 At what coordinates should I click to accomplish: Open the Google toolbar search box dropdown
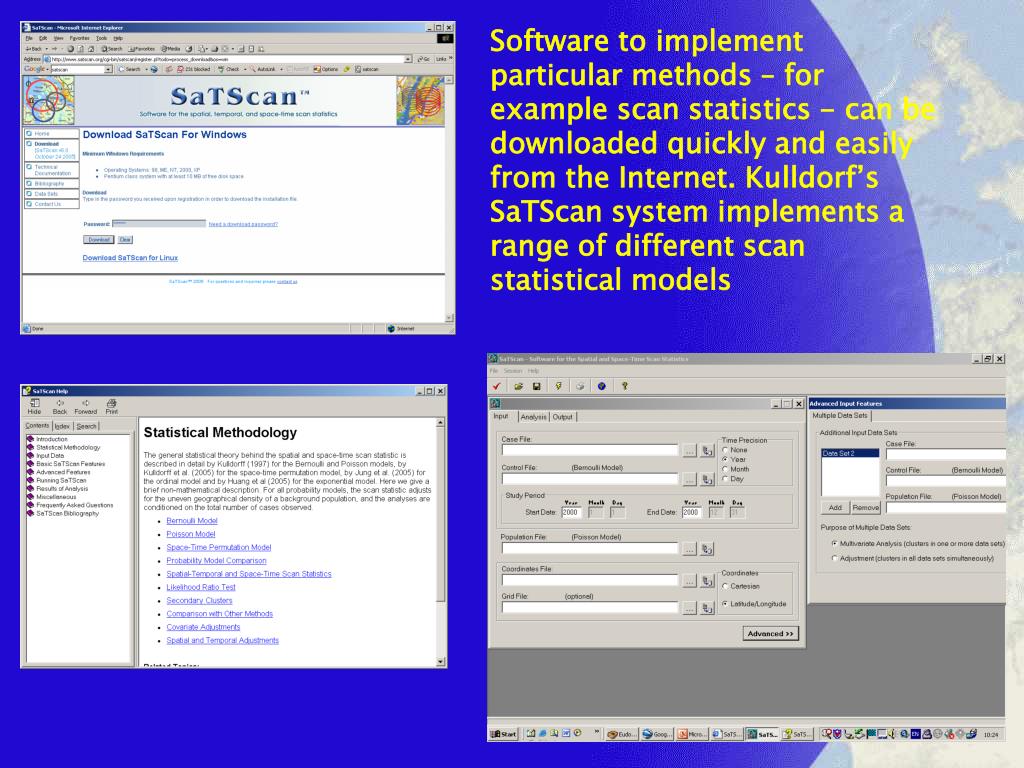(x=108, y=69)
